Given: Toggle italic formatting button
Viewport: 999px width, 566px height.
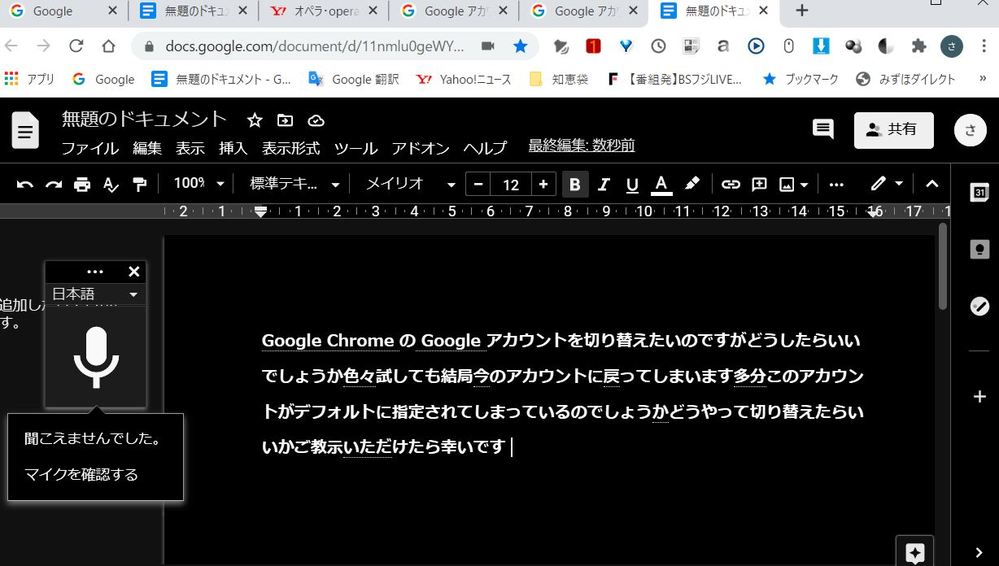Looking at the screenshot, I should point(603,185).
